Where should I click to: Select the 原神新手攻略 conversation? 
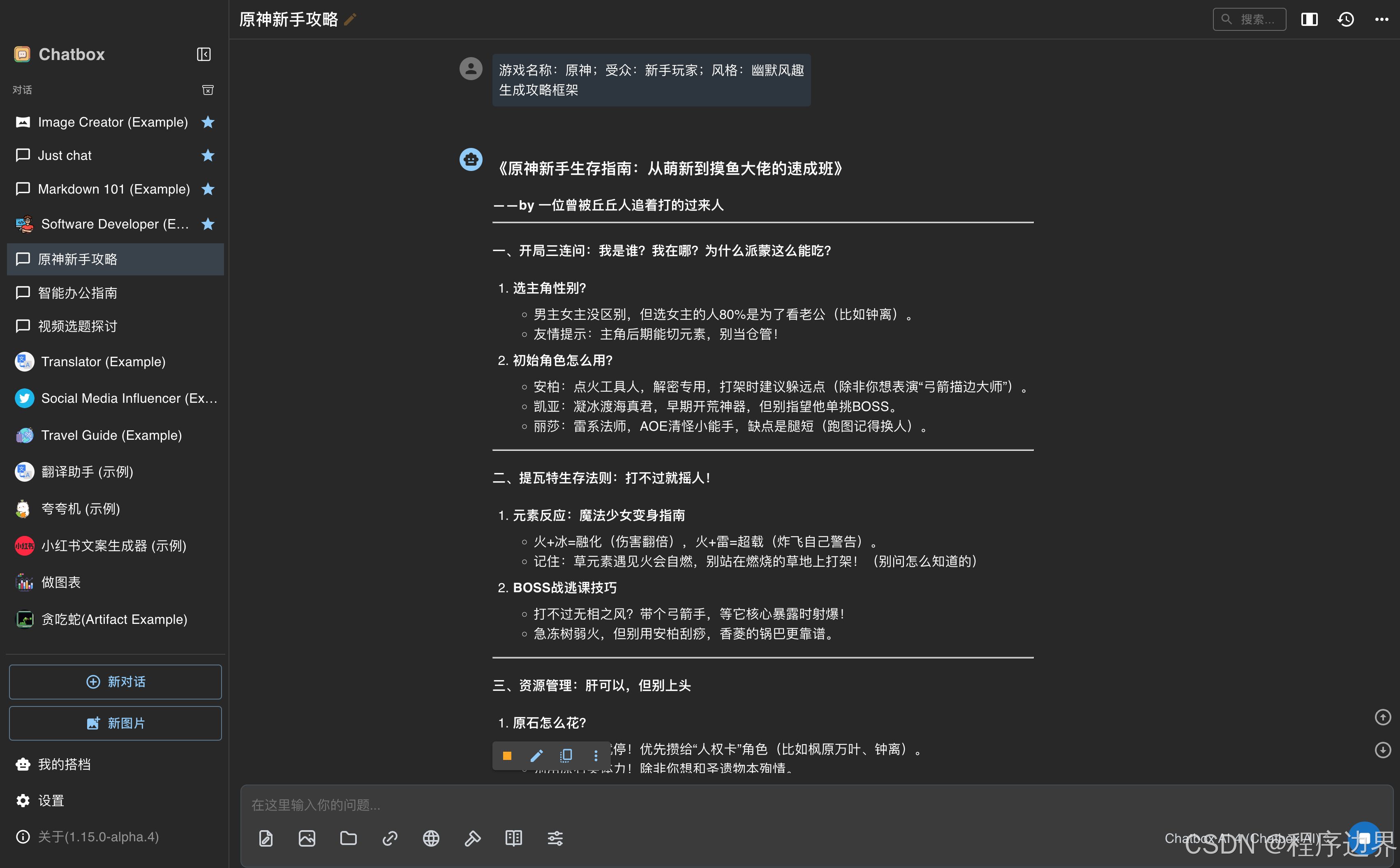pyautogui.click(x=116, y=259)
